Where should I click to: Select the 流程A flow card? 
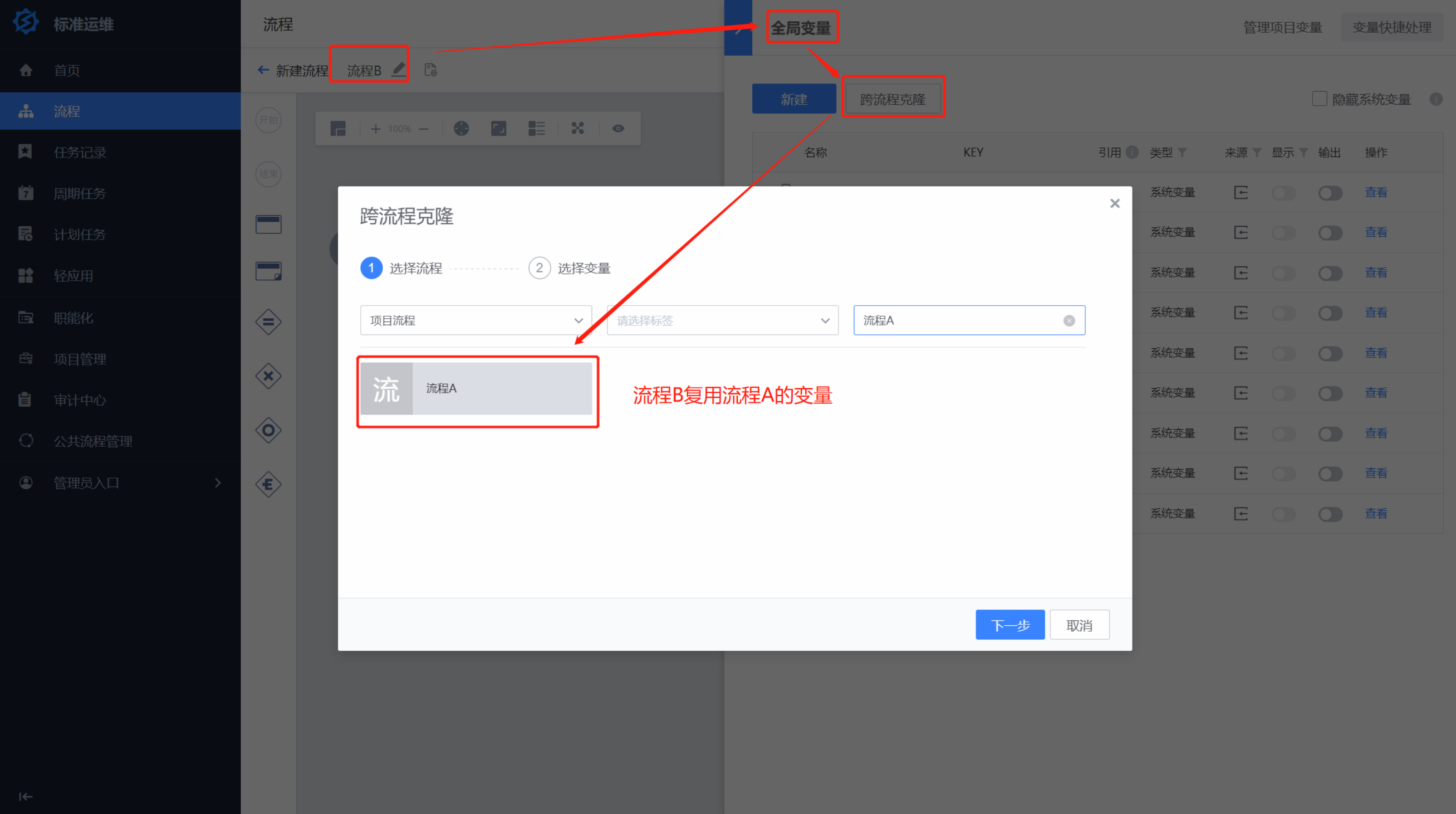[x=476, y=389]
